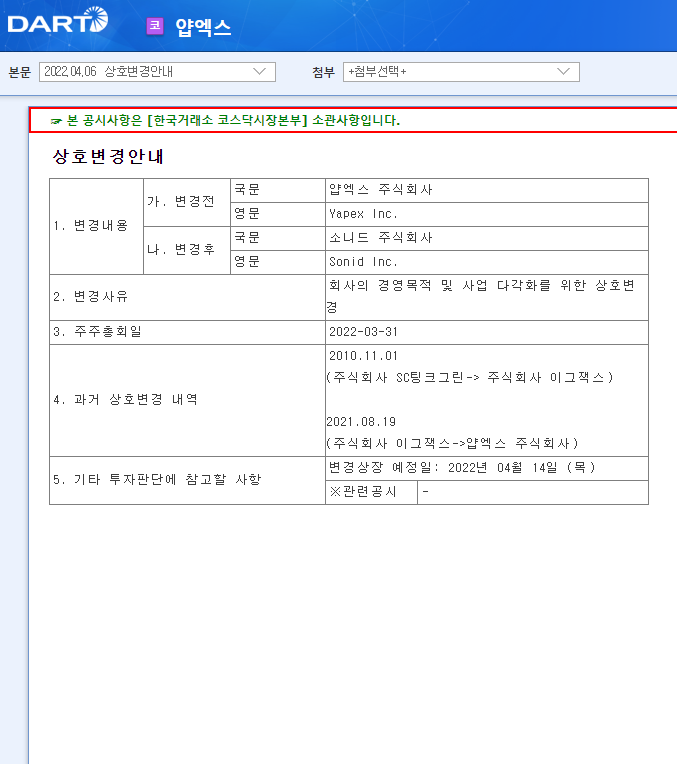Click the 첨부 label
Screen dimensions: 677x764
323,72
